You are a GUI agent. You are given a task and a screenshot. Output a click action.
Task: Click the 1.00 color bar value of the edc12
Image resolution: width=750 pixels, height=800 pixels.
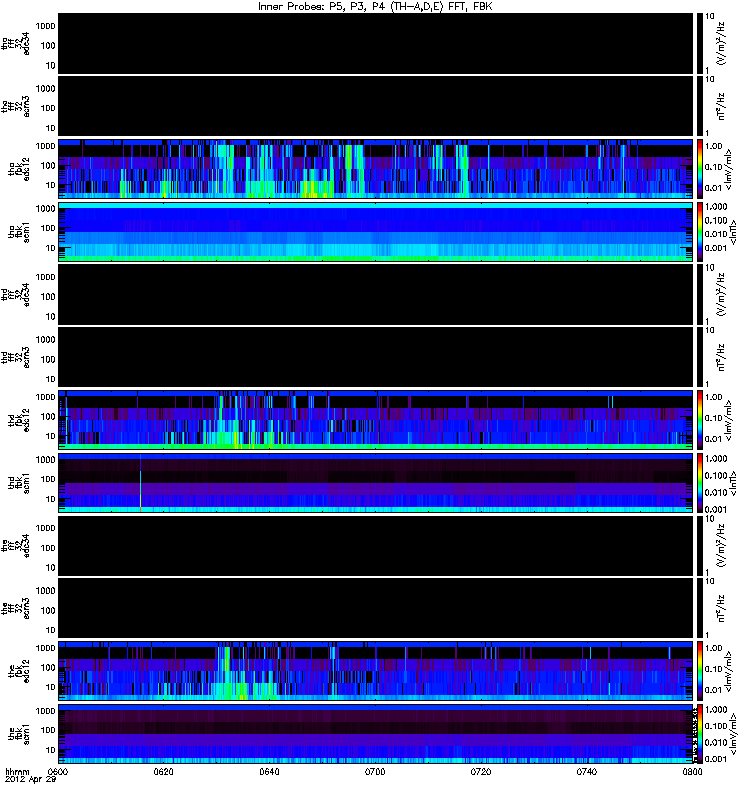click(714, 648)
